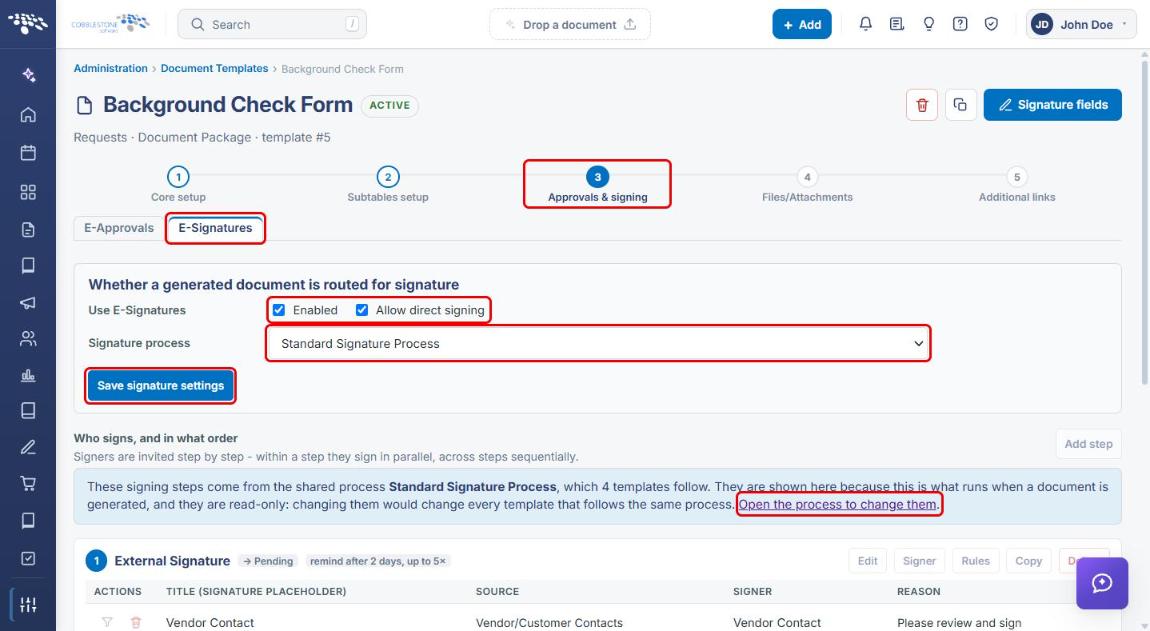Open the purple chat assistant button
Screen dimensions: 1150x631
[1102, 583]
